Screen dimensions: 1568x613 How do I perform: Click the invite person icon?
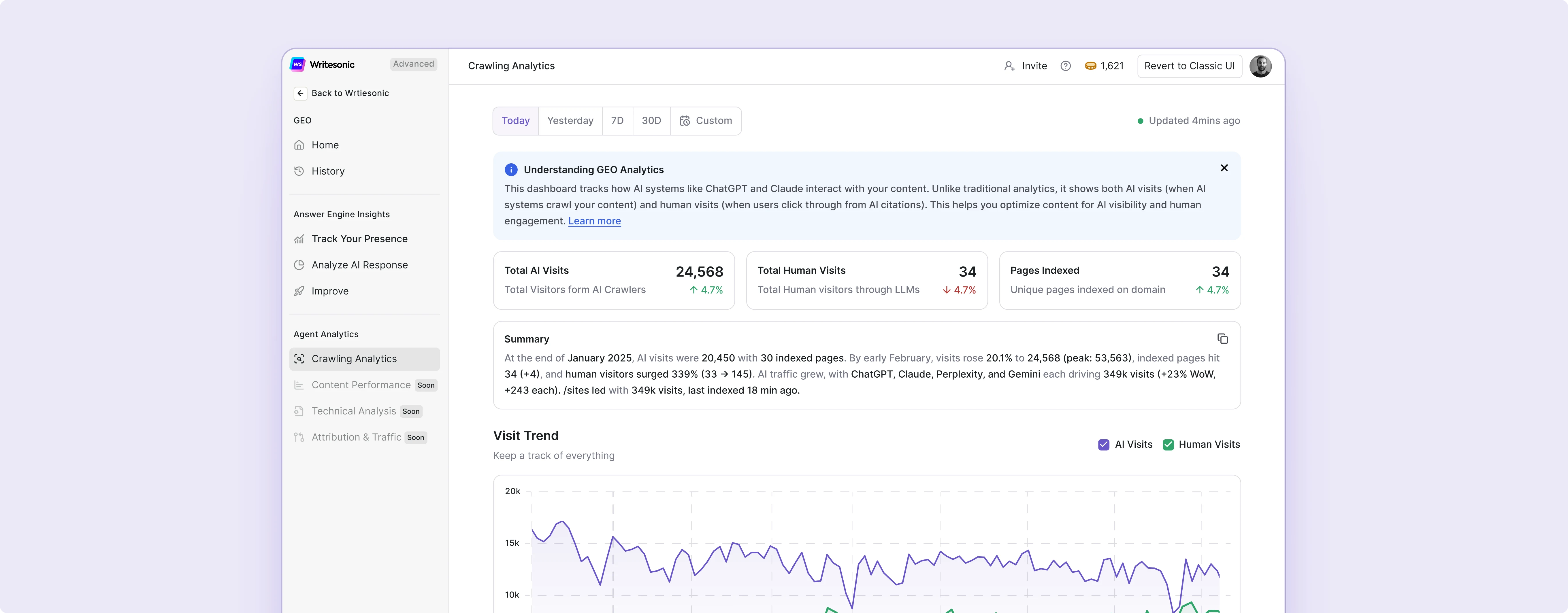[1009, 66]
